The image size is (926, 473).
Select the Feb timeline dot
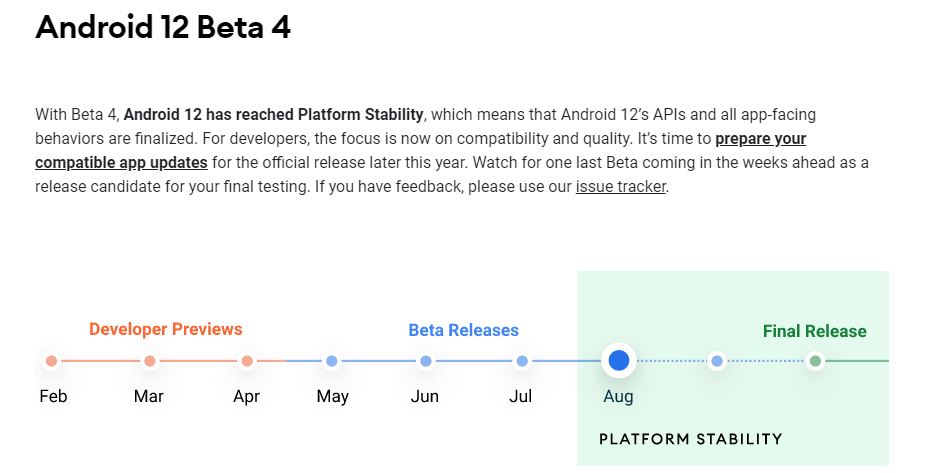click(51, 361)
